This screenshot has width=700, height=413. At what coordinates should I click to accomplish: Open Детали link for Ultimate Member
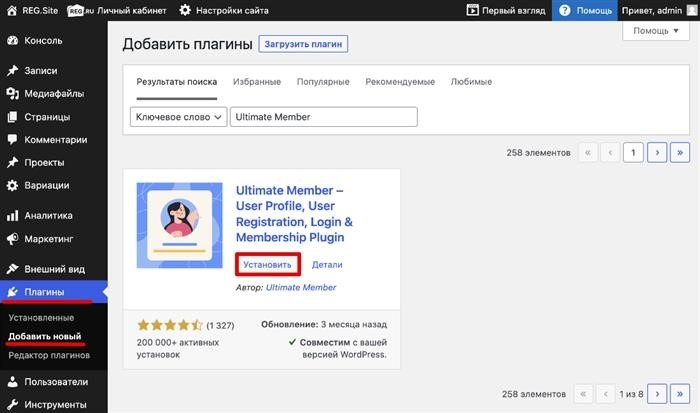coord(327,265)
